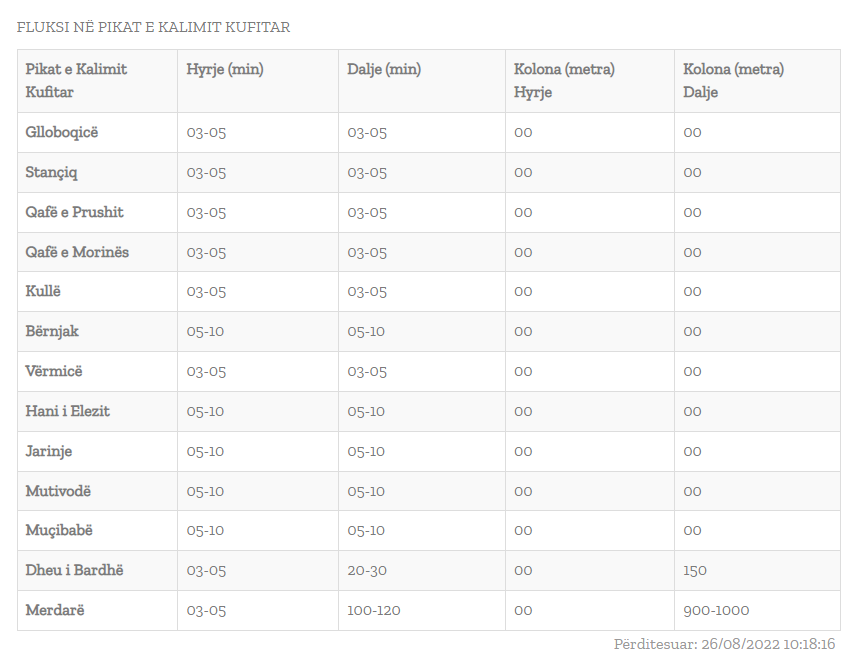The image size is (851, 664).
Task: Click the Hyrje (min) column header
Action: click(225, 69)
